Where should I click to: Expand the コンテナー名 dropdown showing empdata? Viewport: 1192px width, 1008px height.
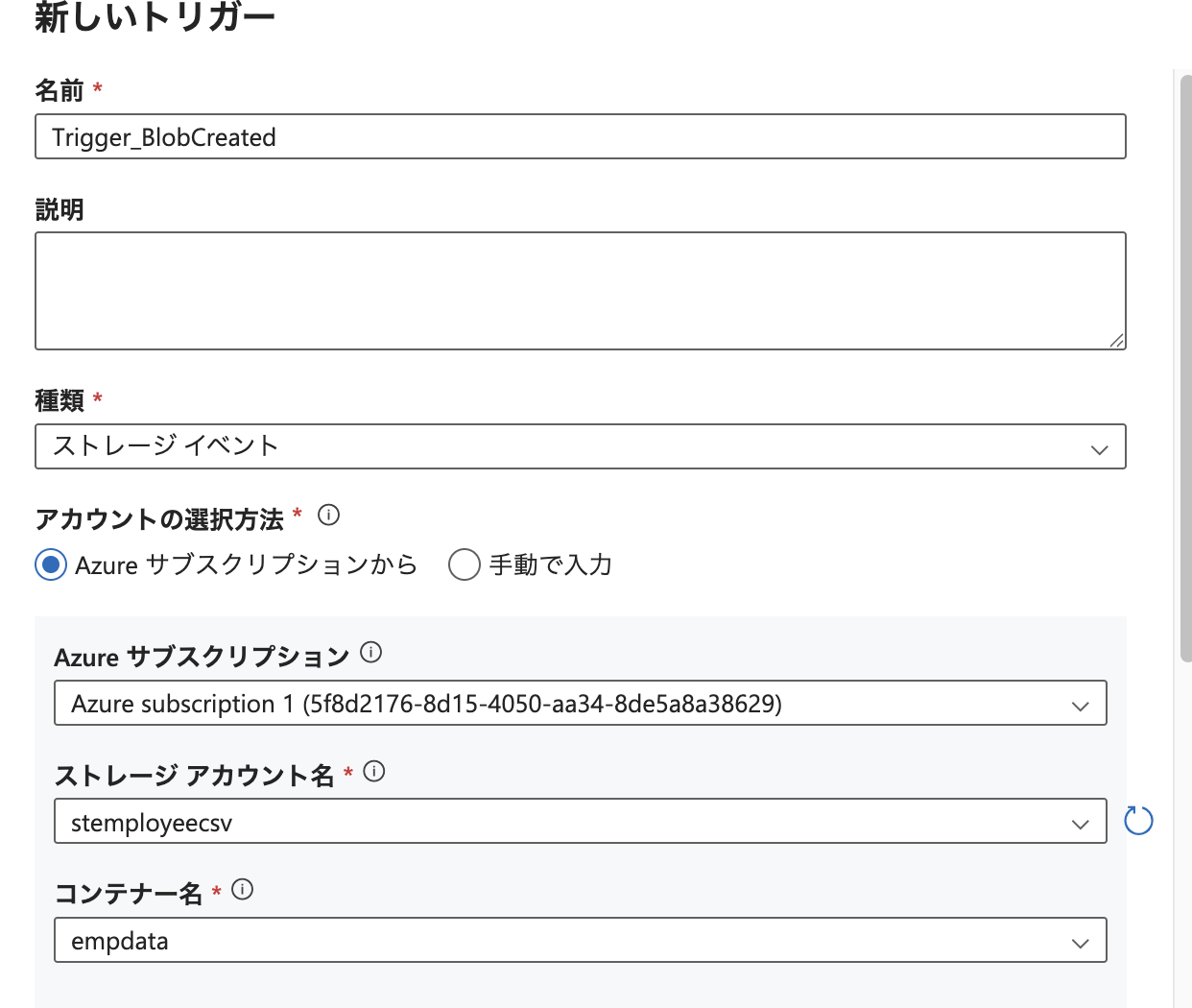(x=1083, y=940)
